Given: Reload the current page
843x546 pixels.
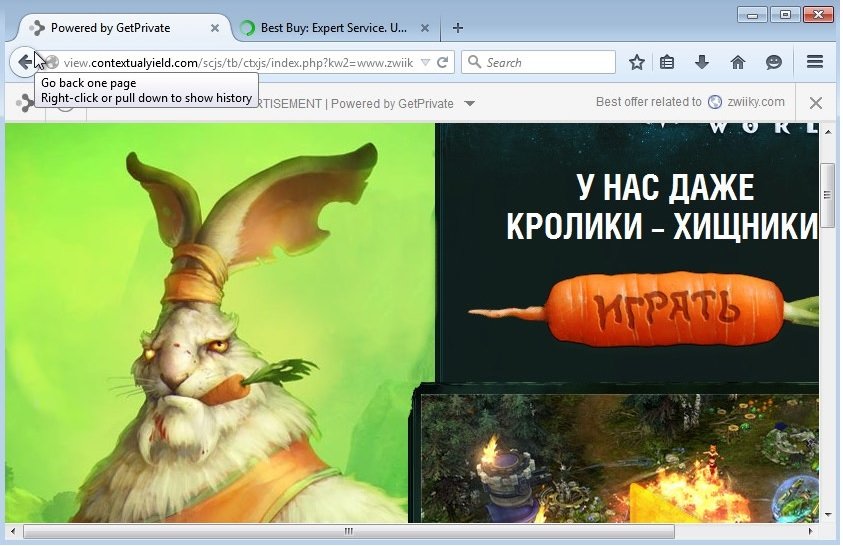Looking at the screenshot, I should tap(442, 62).
